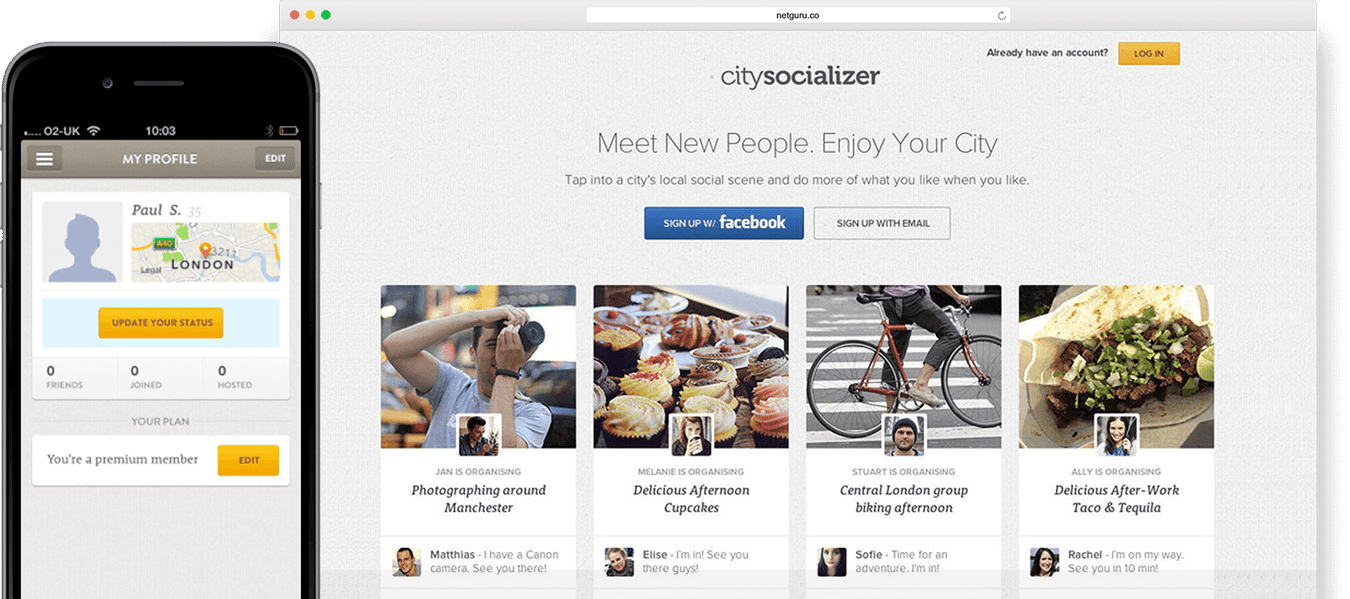Click Jan's organiser avatar on the photography card
Image resolution: width=1350 pixels, height=599 pixels.
click(x=478, y=435)
